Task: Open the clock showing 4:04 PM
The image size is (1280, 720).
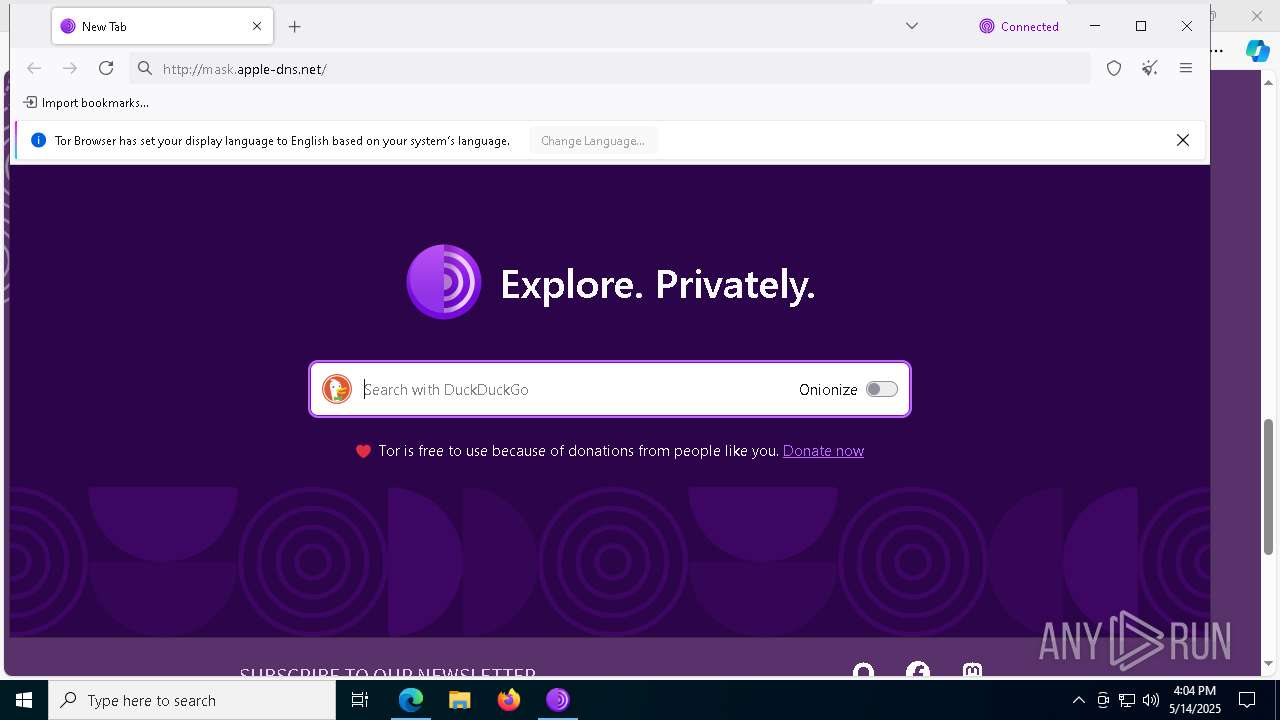Action: coord(1195,700)
